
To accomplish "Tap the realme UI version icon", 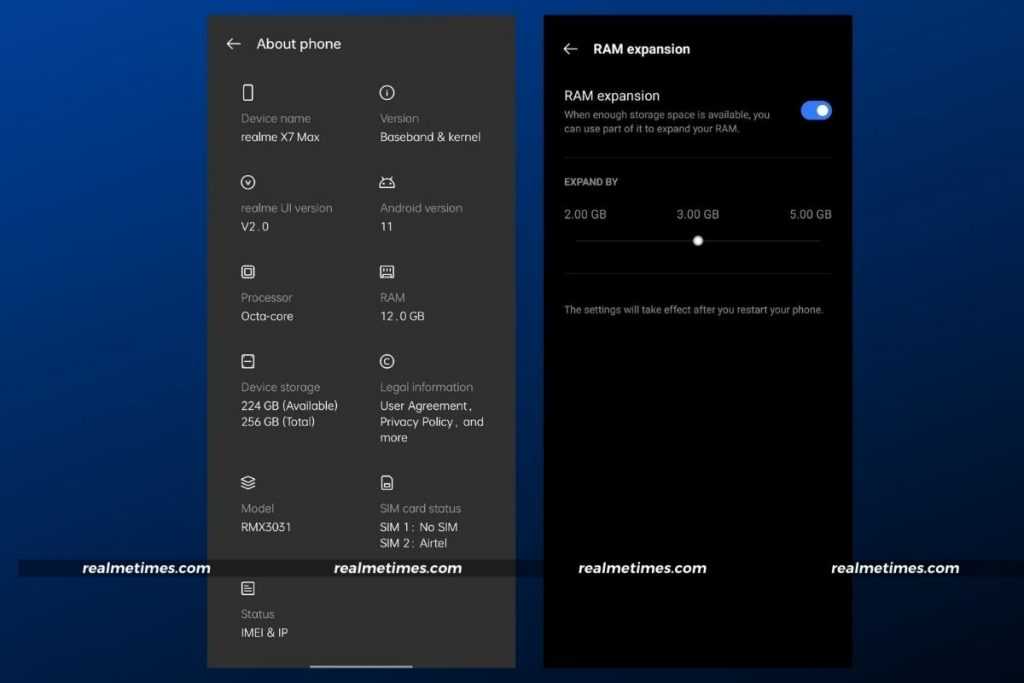I will tap(248, 182).
